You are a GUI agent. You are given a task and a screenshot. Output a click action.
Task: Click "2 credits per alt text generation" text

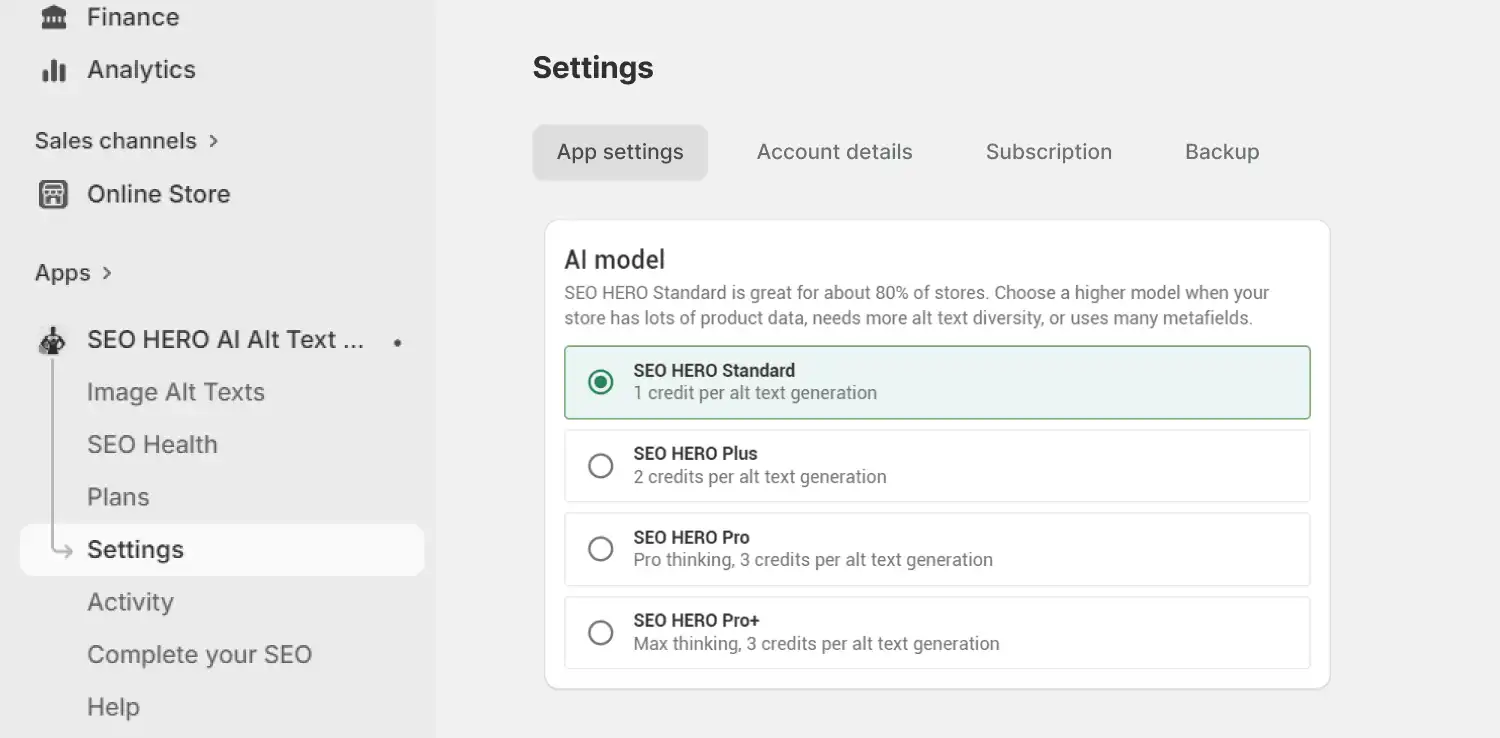[760, 477]
